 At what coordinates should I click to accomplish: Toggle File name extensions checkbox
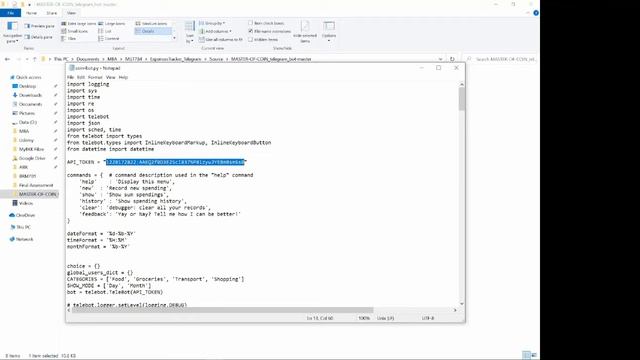click(x=269, y=31)
